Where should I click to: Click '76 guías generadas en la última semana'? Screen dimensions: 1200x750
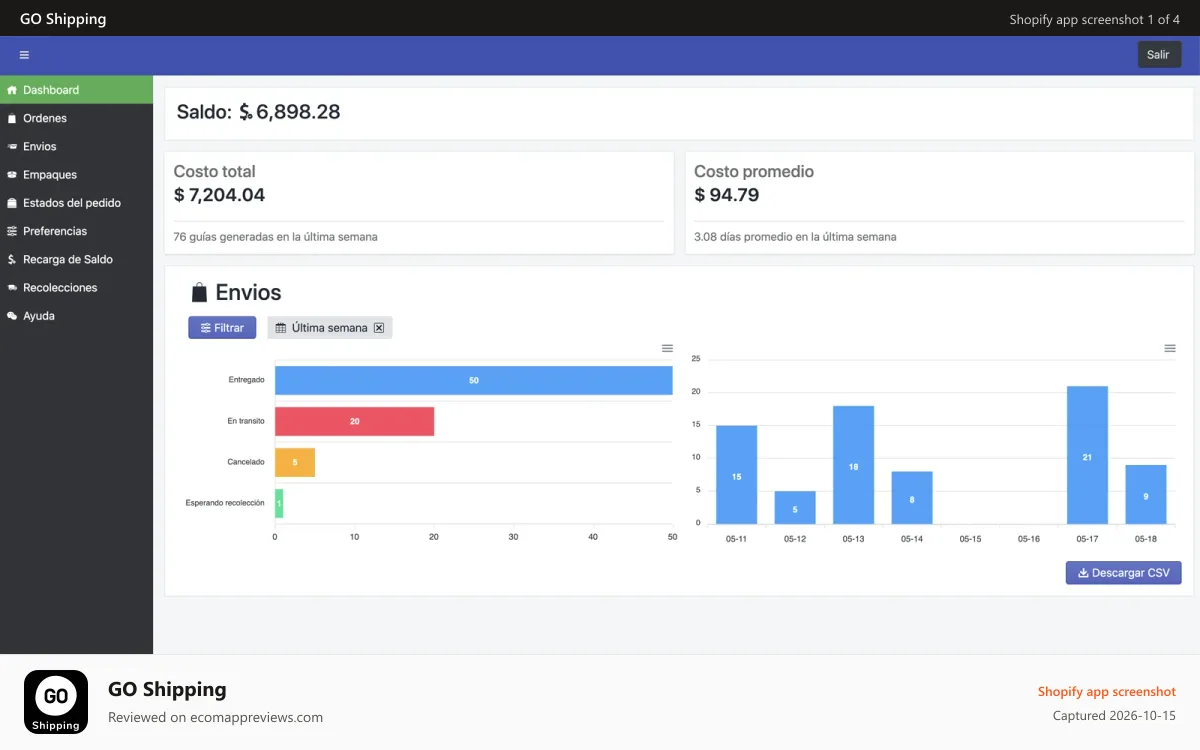[275, 237]
